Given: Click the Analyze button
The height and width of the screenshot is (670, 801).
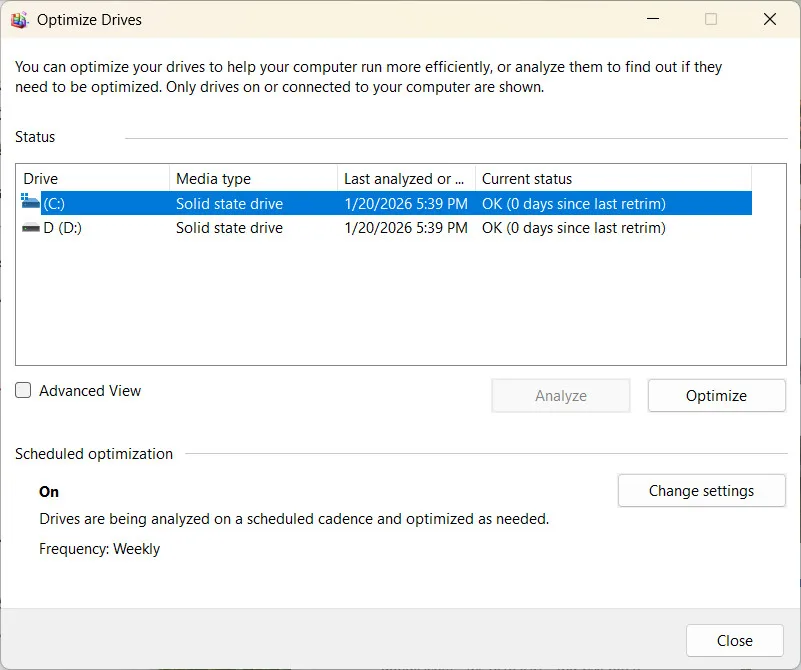Looking at the screenshot, I should (x=560, y=396).
